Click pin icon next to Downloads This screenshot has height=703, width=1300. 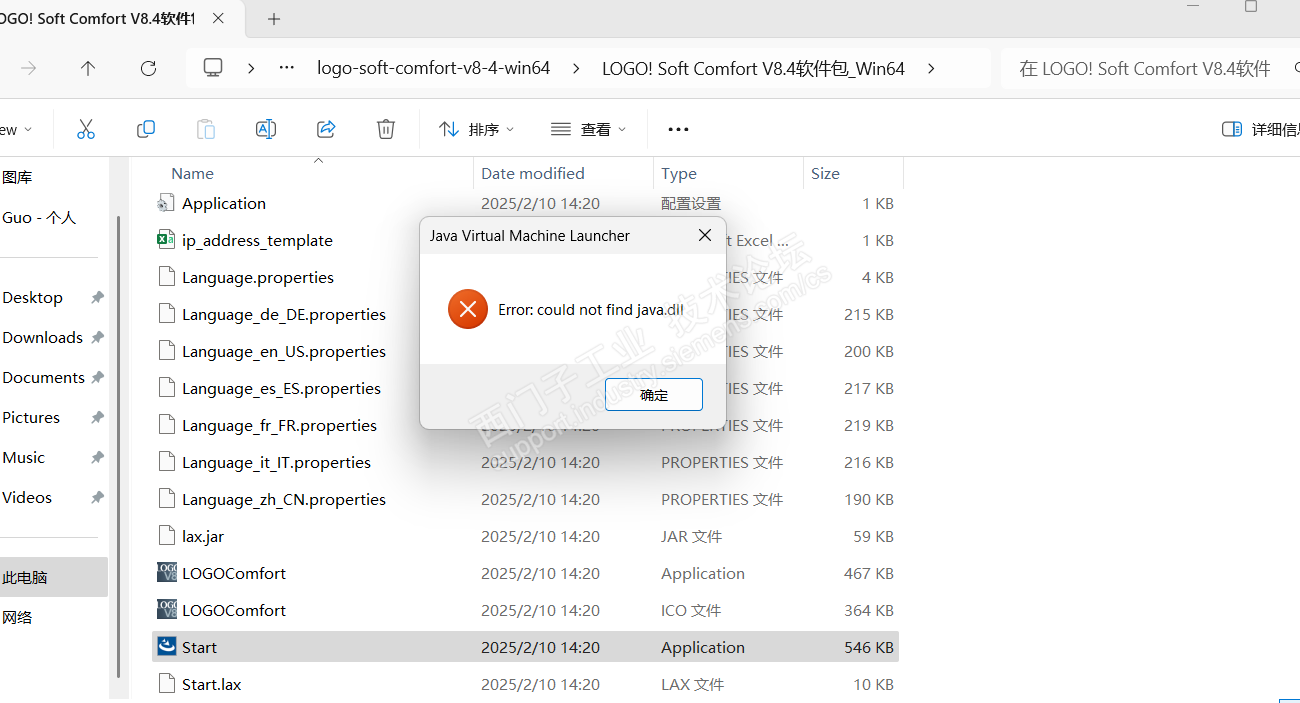coord(97,338)
